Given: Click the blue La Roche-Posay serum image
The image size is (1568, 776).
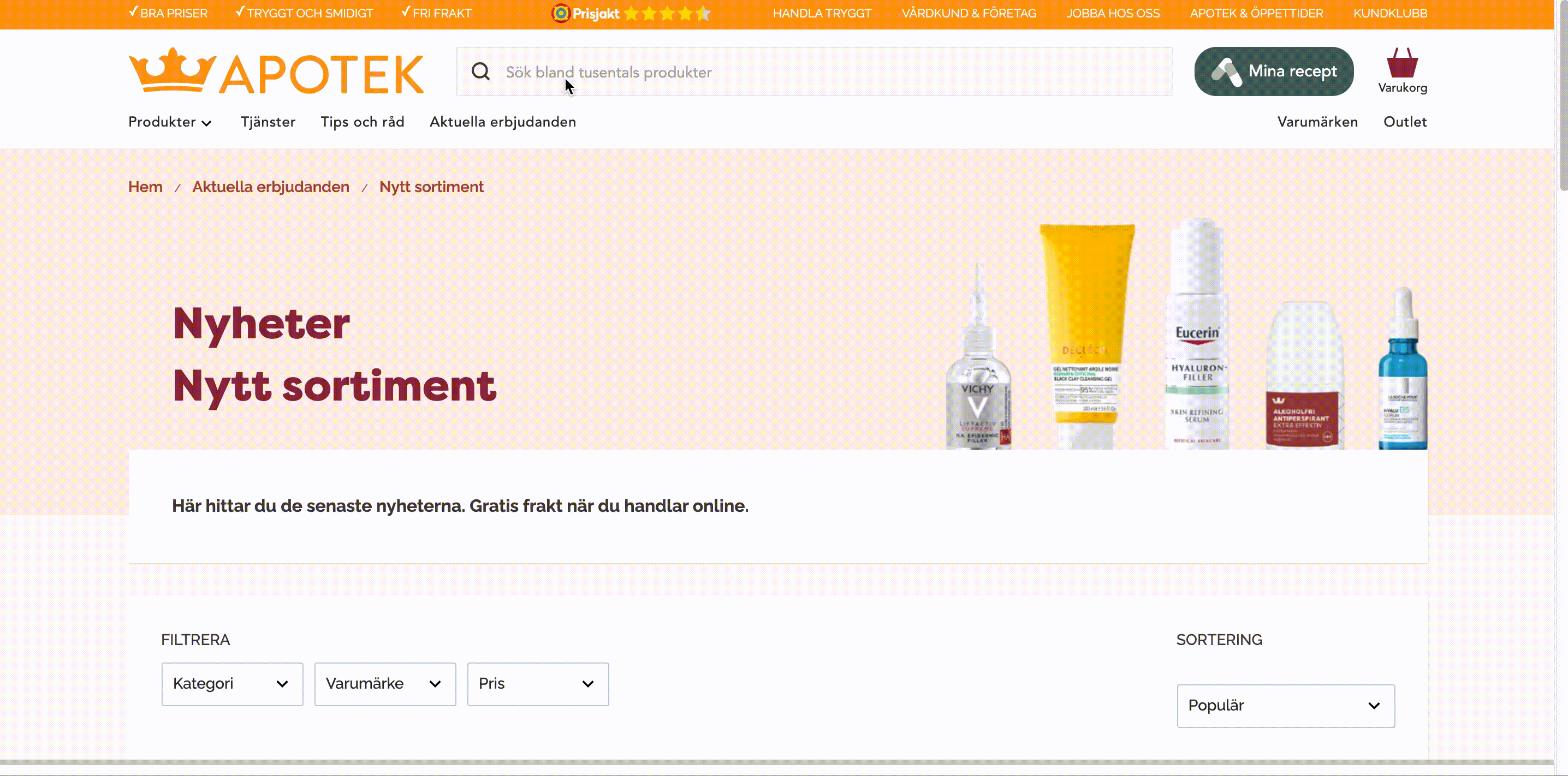Looking at the screenshot, I should (x=1403, y=368).
